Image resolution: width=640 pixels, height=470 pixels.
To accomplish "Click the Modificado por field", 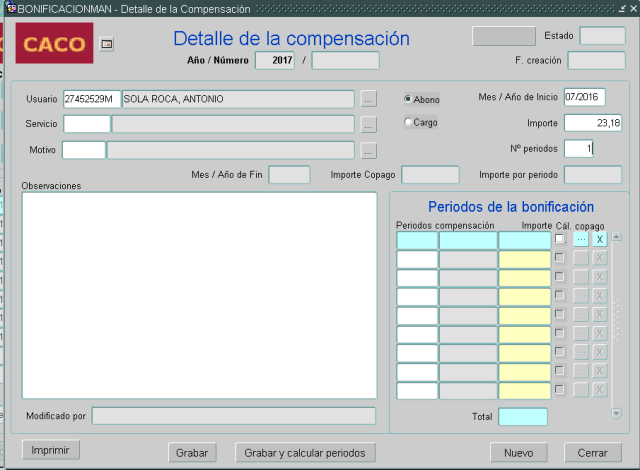I will coord(233,416).
